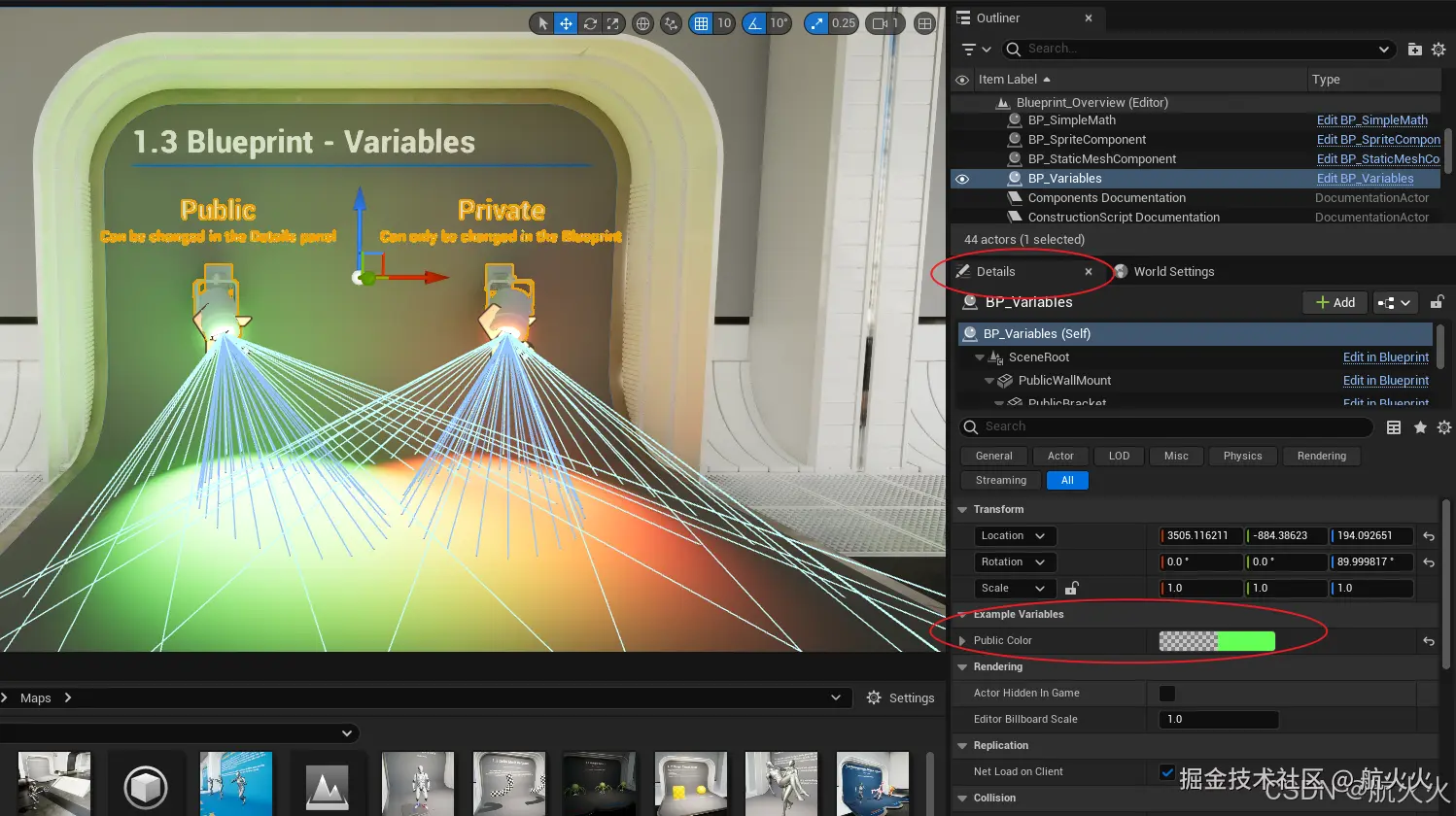Image resolution: width=1456 pixels, height=816 pixels.
Task: Activate the Translate move gizmo tool
Action: coord(566,23)
